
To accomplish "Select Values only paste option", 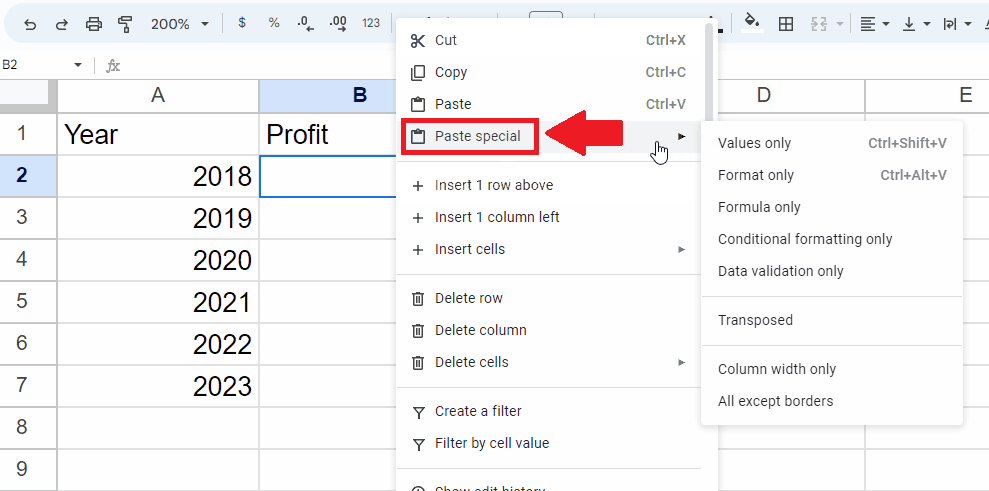I will coord(832,143).
